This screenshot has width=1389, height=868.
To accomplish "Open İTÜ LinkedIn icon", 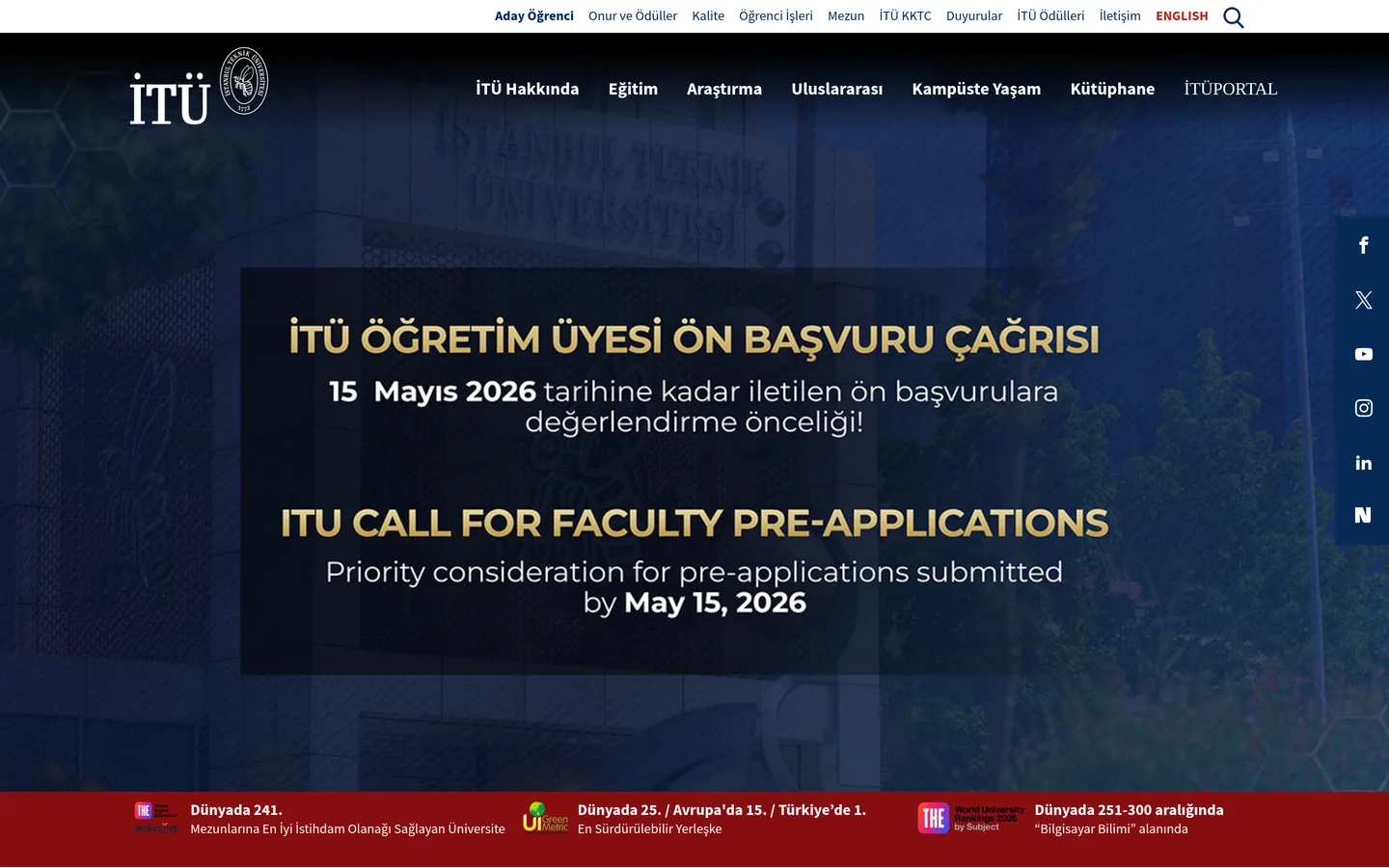I will (x=1363, y=463).
